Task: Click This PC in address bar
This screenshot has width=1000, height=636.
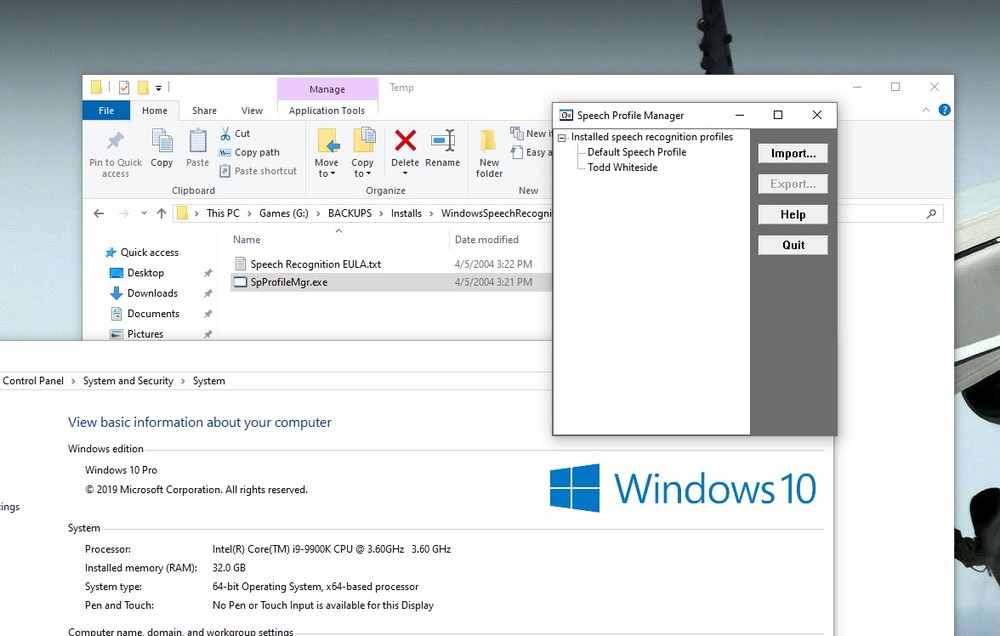Action: 223,213
